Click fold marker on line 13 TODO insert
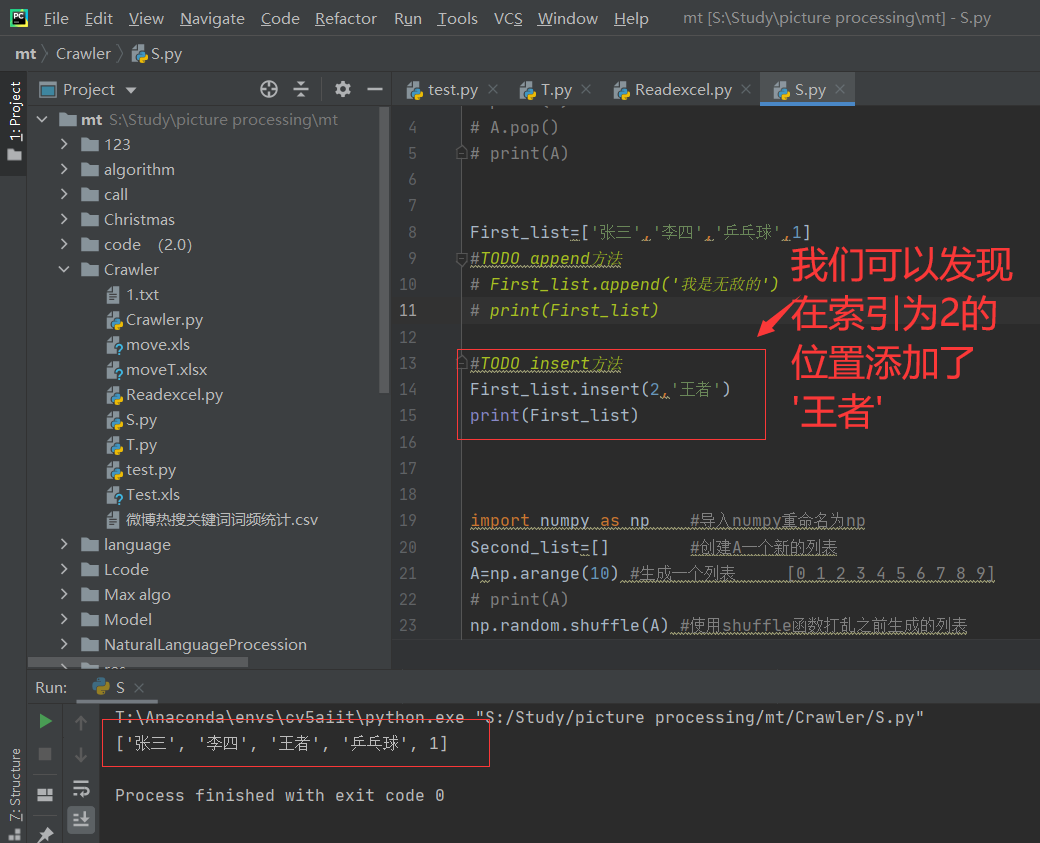1040x843 pixels. 462,363
